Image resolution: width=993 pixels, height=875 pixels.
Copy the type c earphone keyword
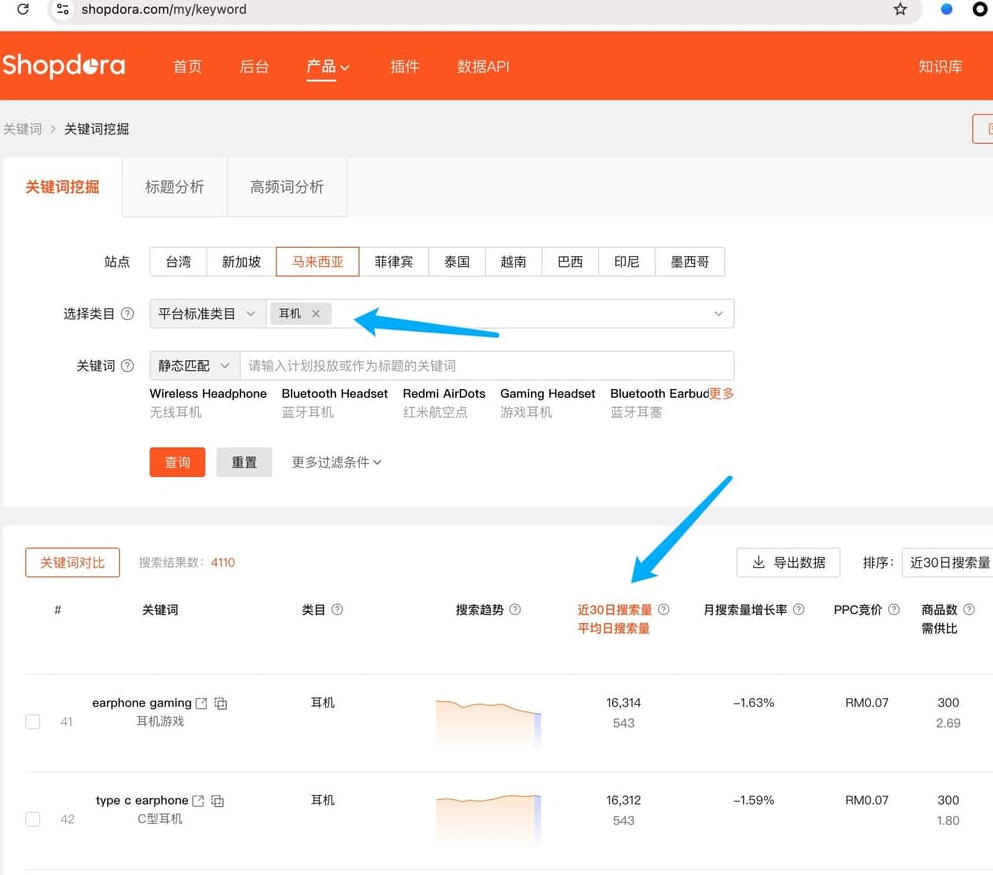click(217, 801)
